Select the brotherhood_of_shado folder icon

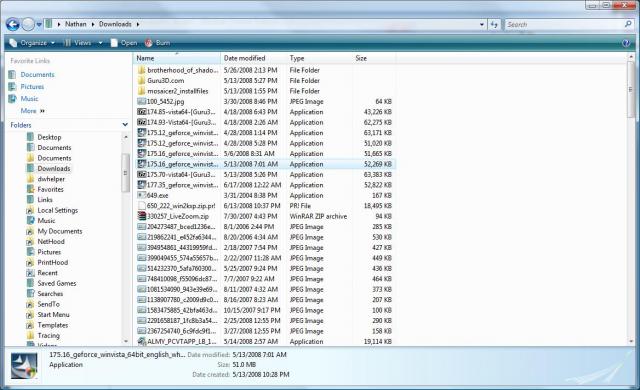(x=142, y=70)
